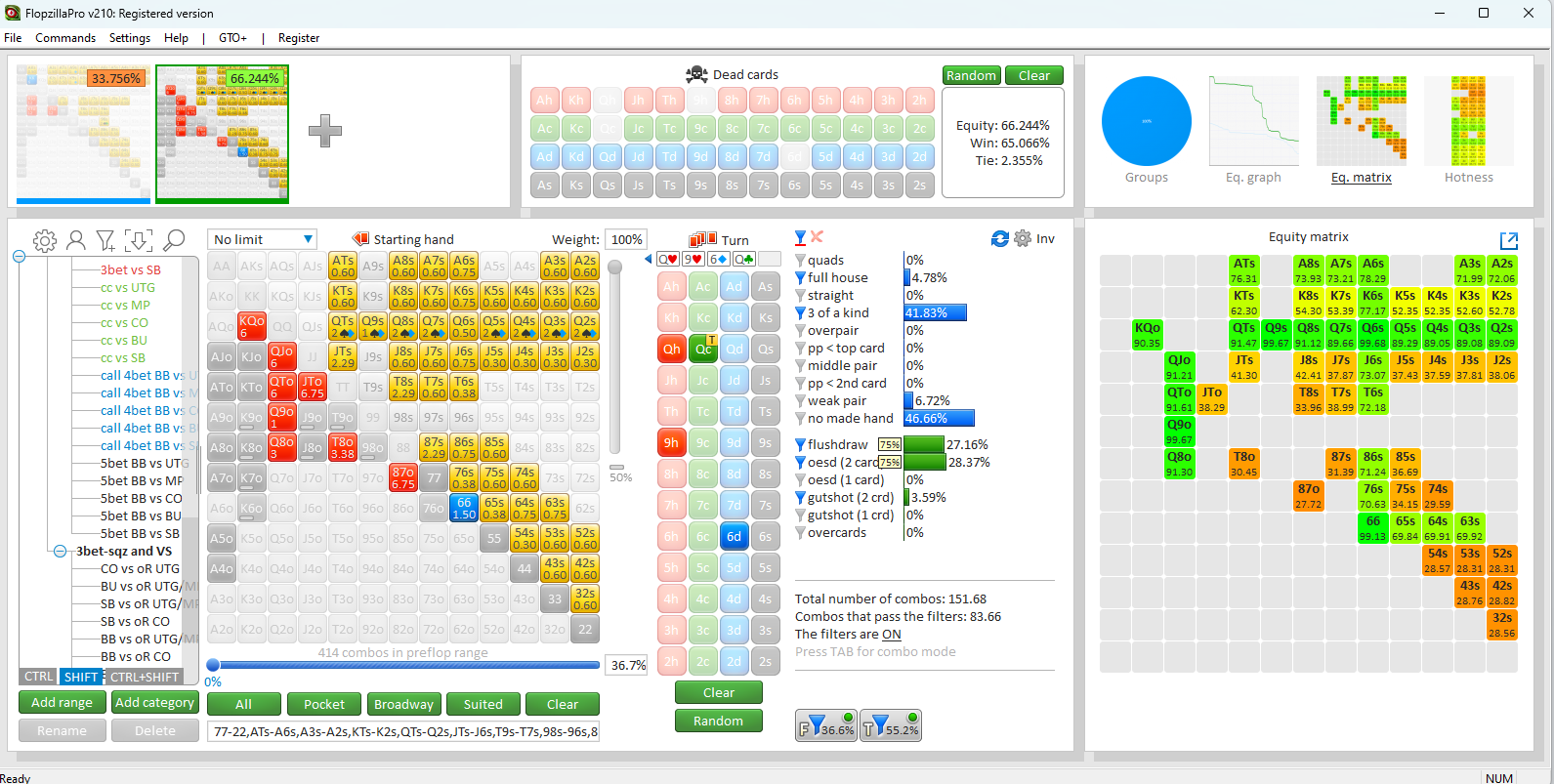The image size is (1554, 784).
Task: Click the 100% Weight input field
Action: point(627,239)
